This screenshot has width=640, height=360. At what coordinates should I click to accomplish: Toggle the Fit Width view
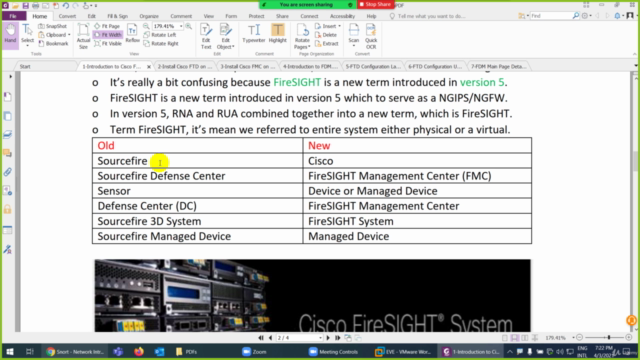pyautogui.click(x=108, y=35)
